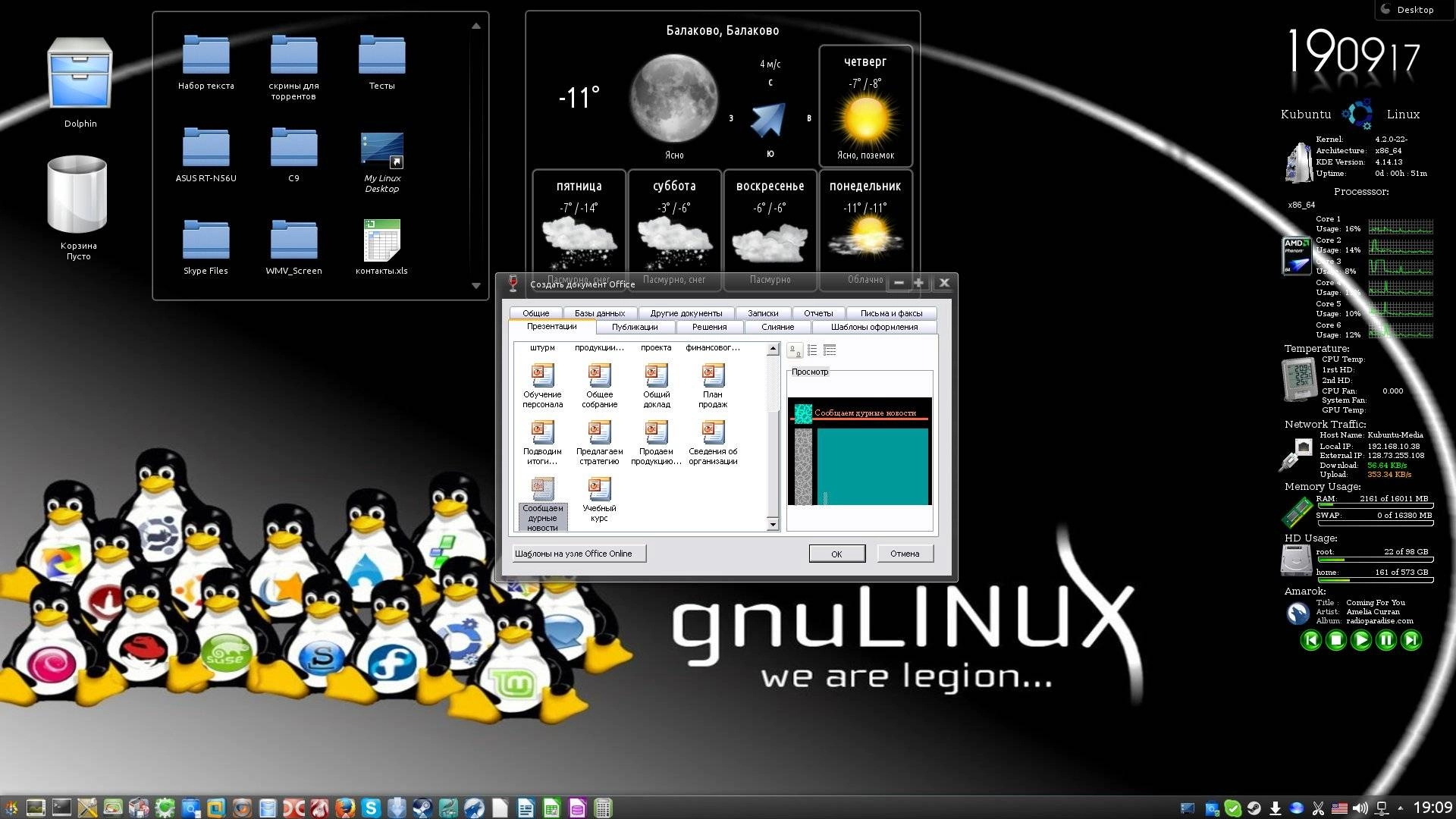
Task: Open the "Слияние" tab
Action: tap(777, 327)
